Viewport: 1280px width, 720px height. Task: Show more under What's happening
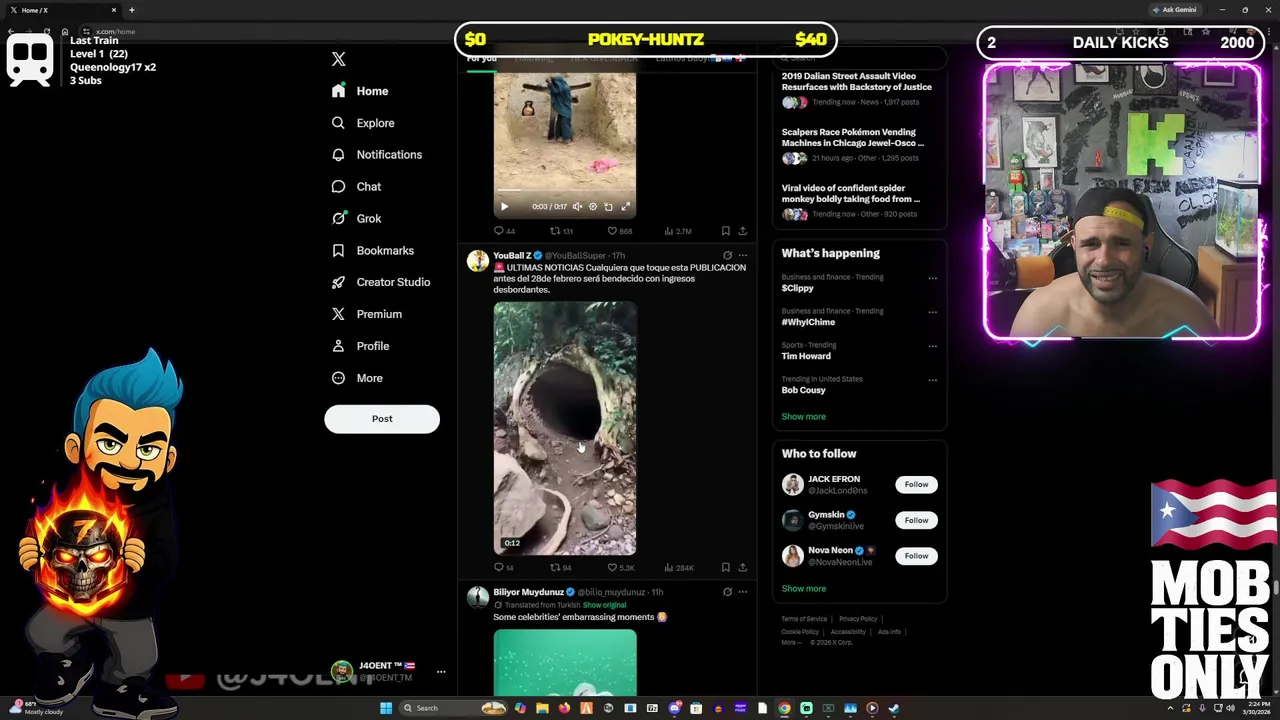click(803, 417)
